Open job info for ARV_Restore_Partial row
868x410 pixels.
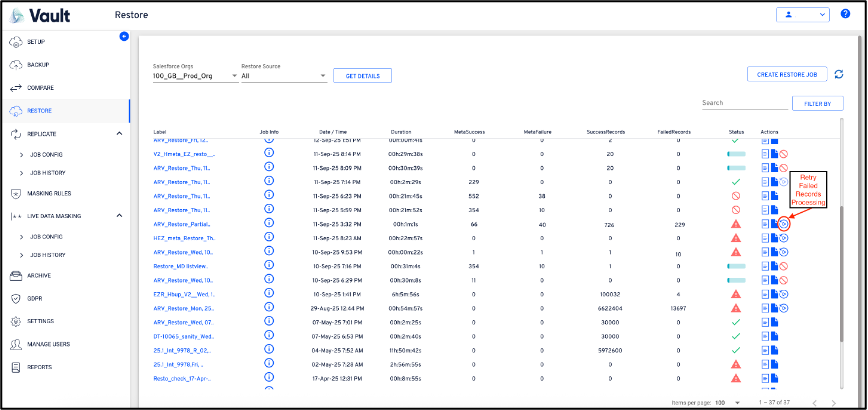pyautogui.click(x=269, y=224)
